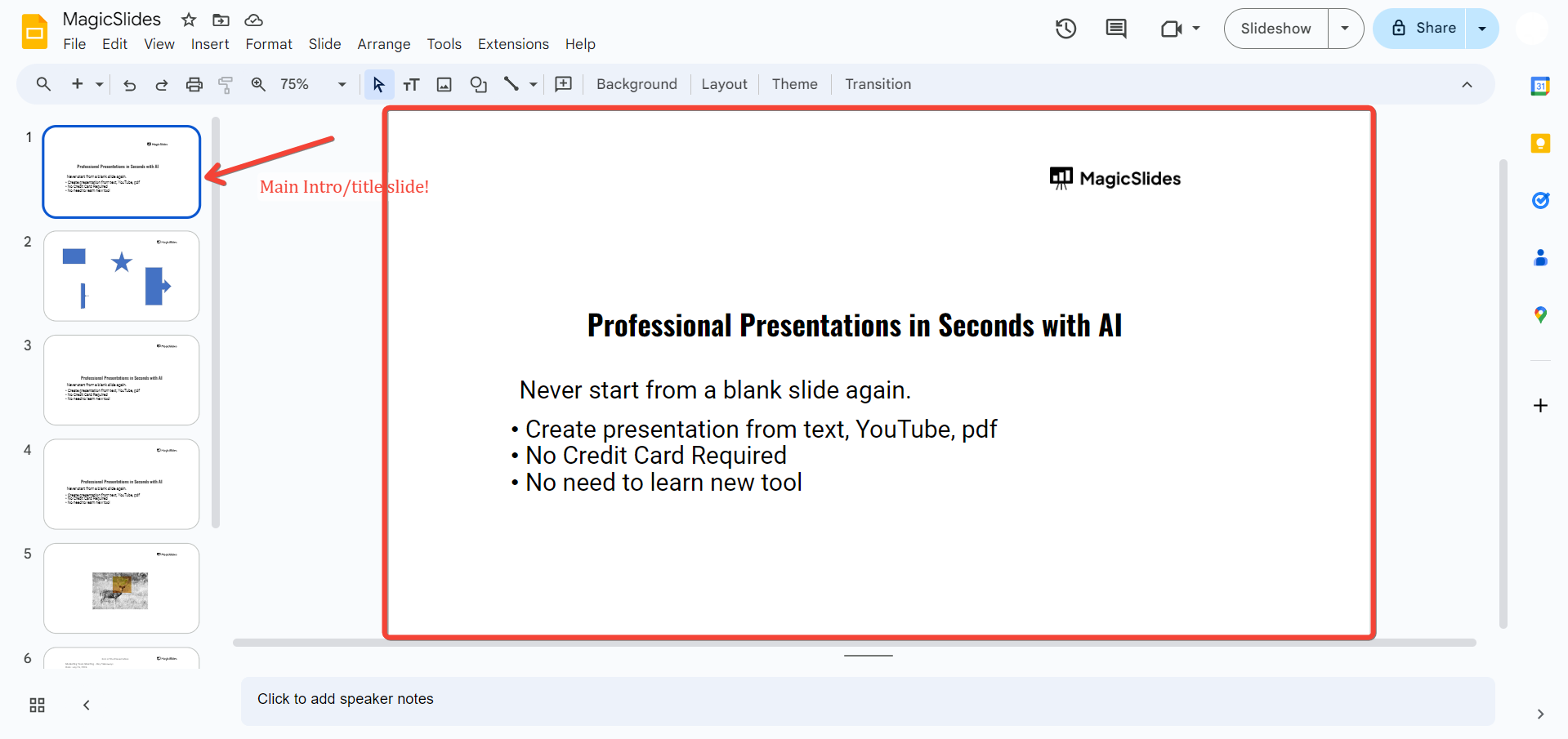Open the View menu

coord(159,44)
